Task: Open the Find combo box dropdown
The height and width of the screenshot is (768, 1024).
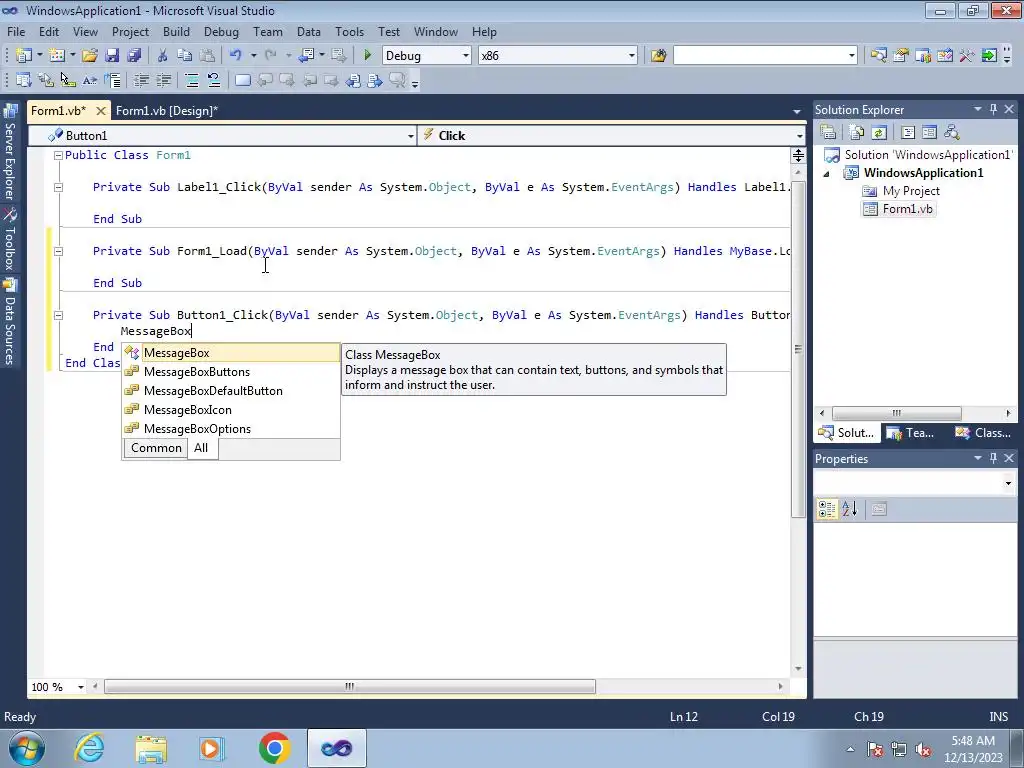Action: 852,56
